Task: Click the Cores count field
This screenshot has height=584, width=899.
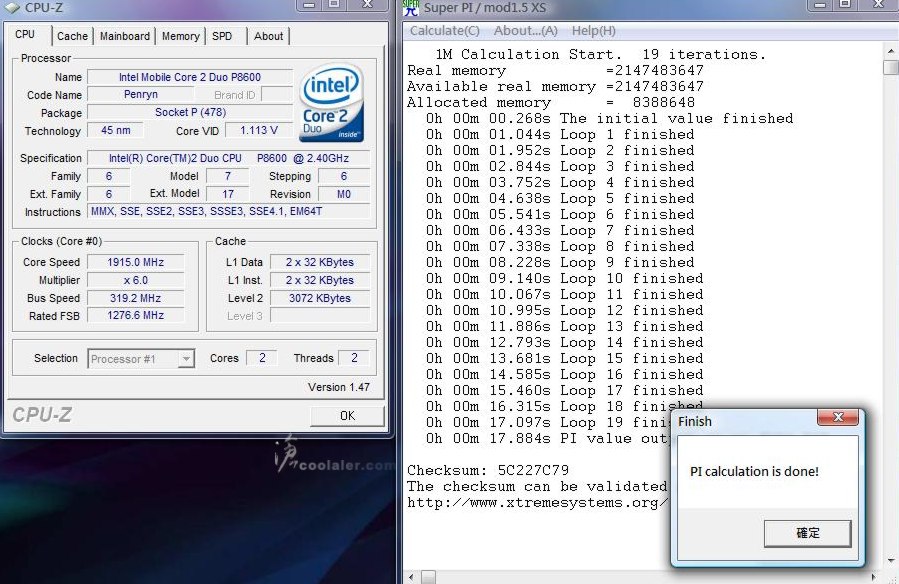Action: coord(262,358)
